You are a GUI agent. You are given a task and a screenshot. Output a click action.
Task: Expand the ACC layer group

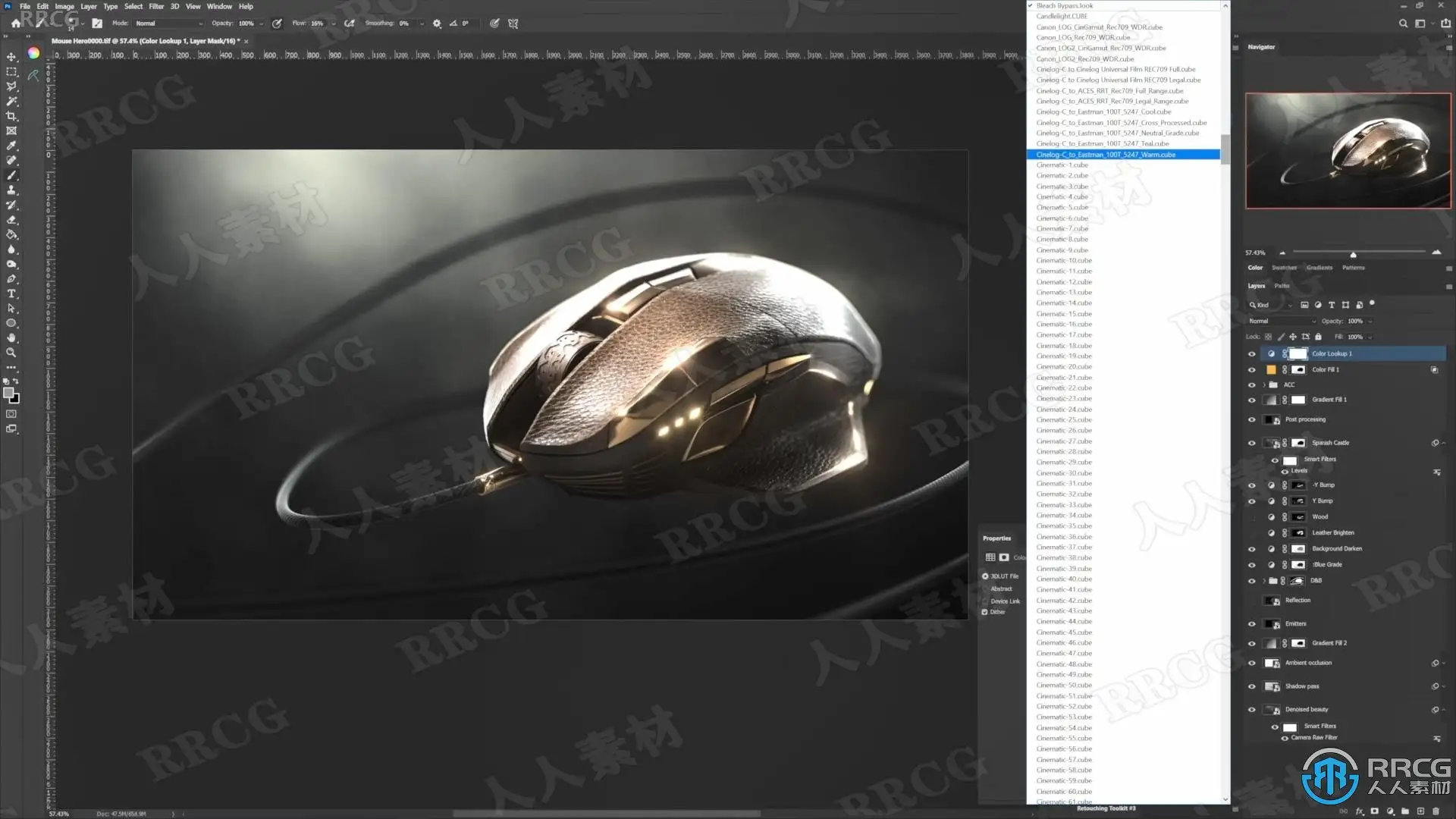[x=1263, y=385]
